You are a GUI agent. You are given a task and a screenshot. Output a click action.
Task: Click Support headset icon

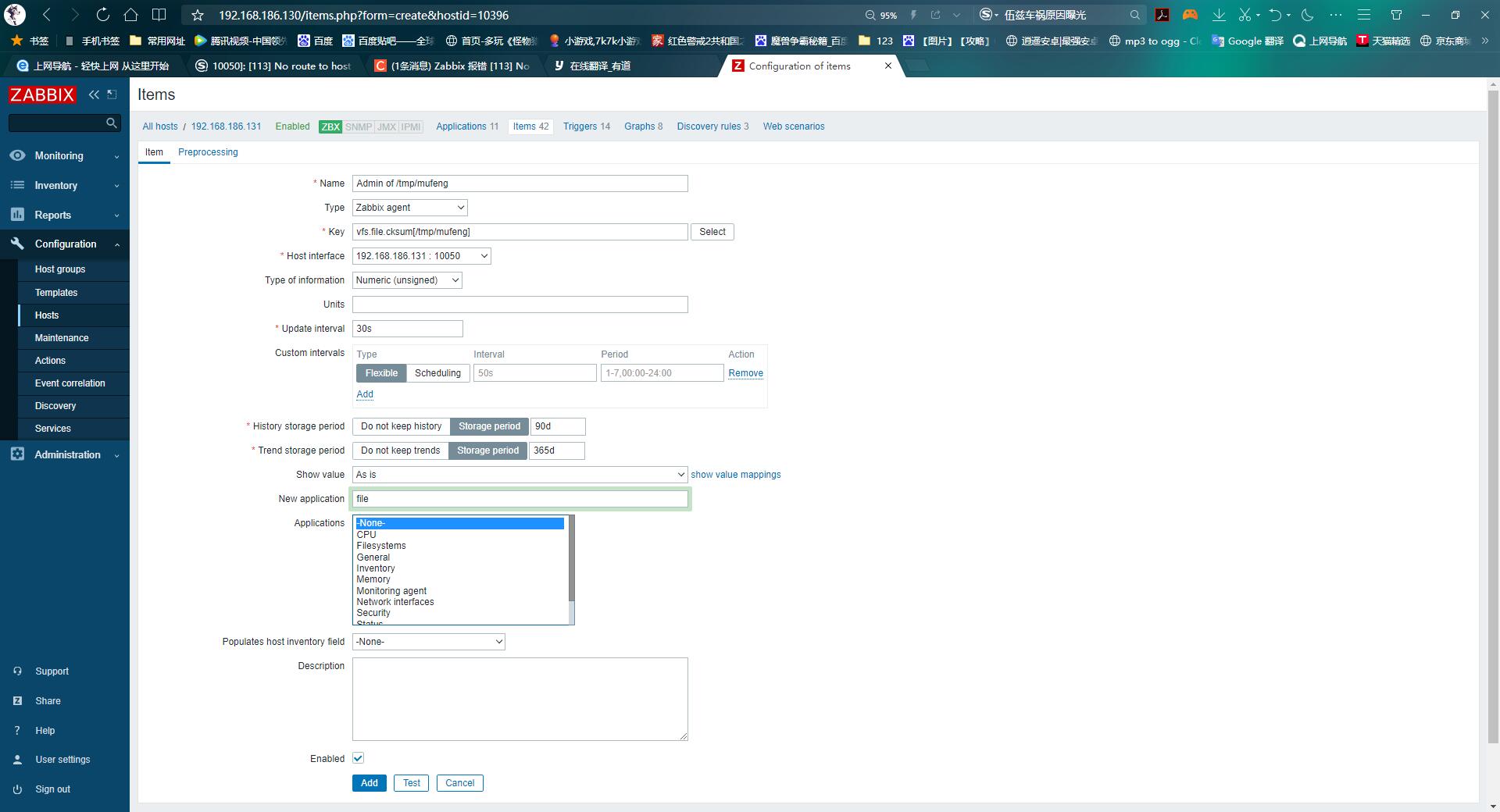click(17, 671)
